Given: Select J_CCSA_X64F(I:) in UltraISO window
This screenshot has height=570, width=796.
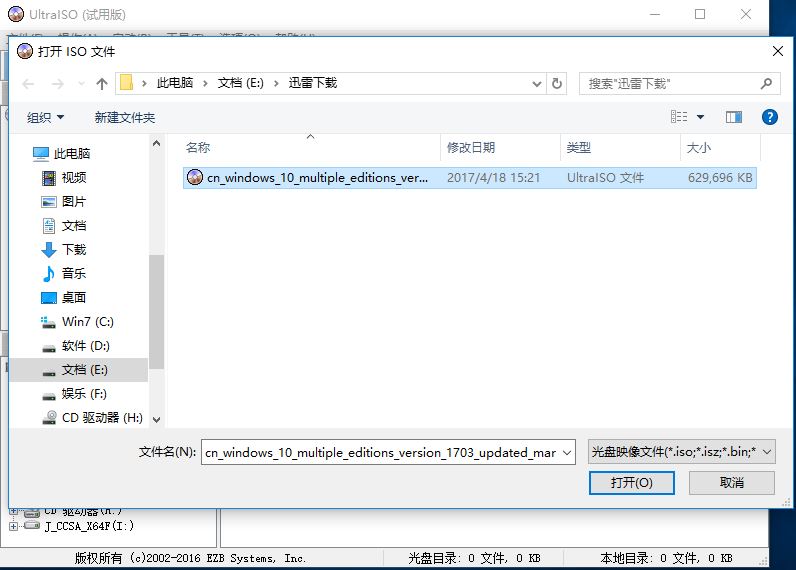Looking at the screenshot, I should (x=89, y=526).
